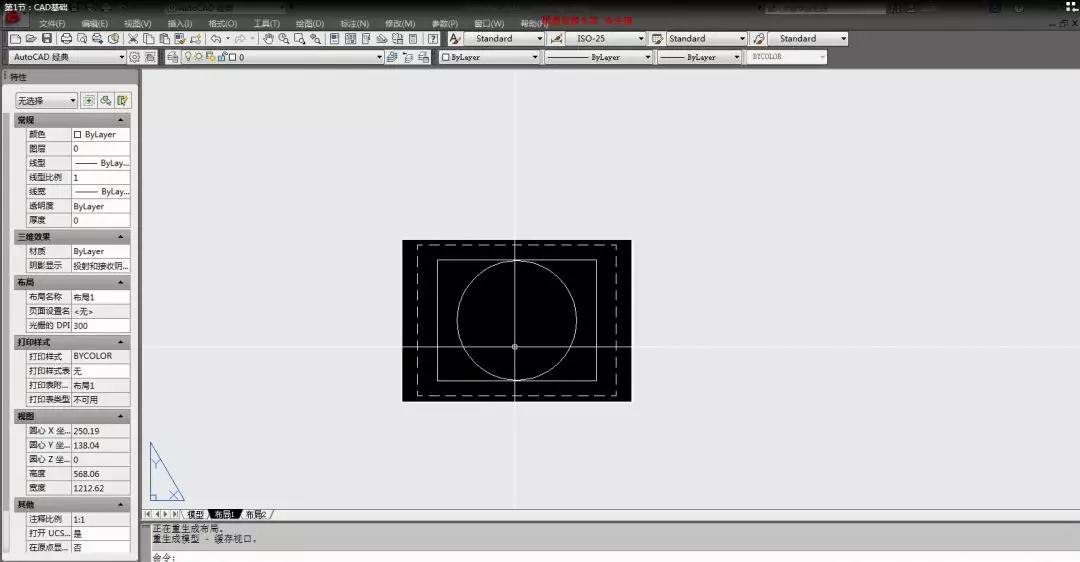
Task: Open a file with the Open folder icon
Action: (x=31, y=39)
